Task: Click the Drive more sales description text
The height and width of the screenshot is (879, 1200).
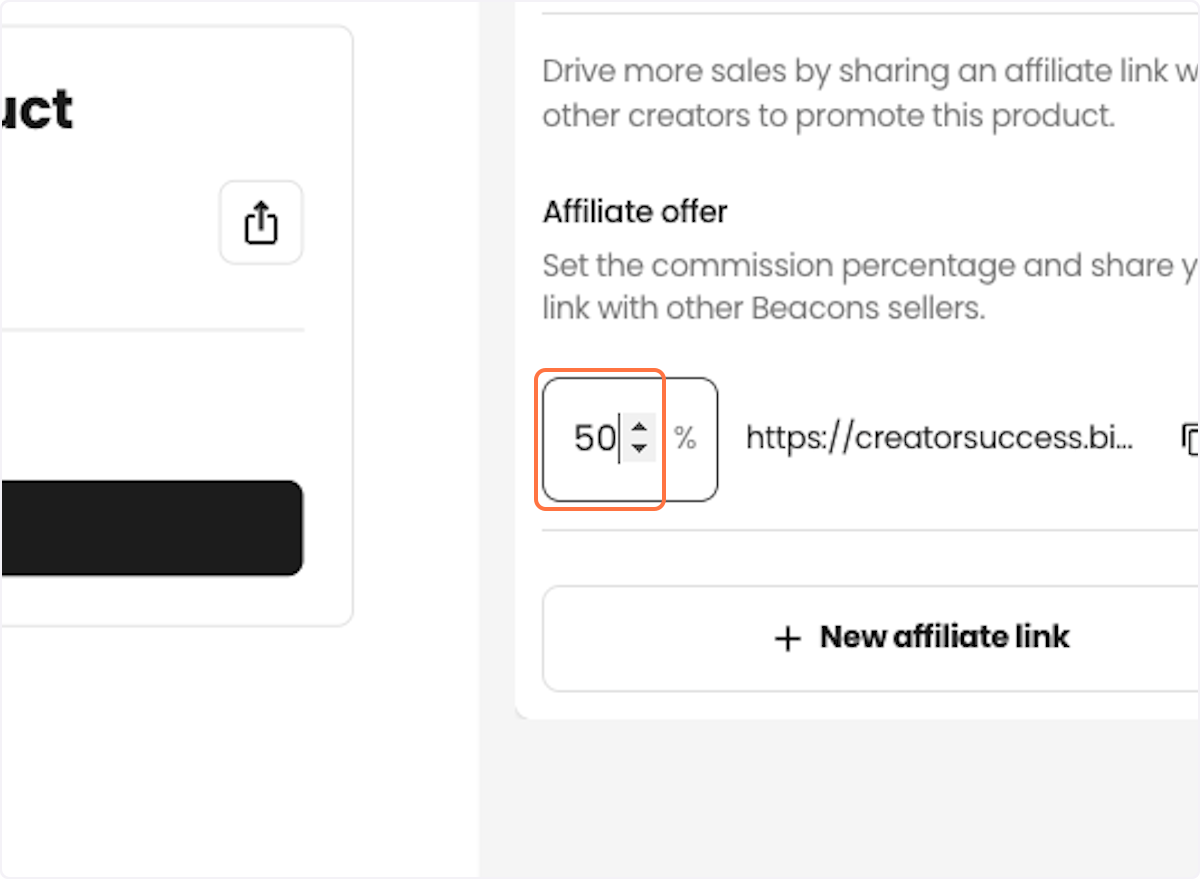Action: (x=870, y=93)
